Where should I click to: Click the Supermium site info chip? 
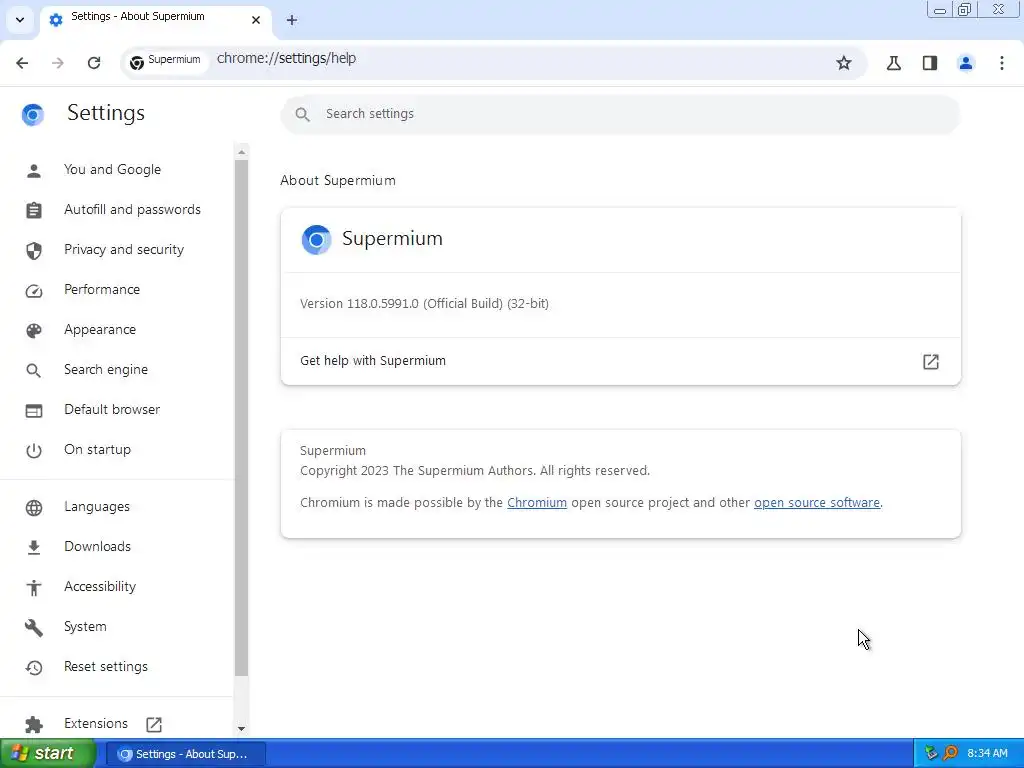[x=165, y=62]
